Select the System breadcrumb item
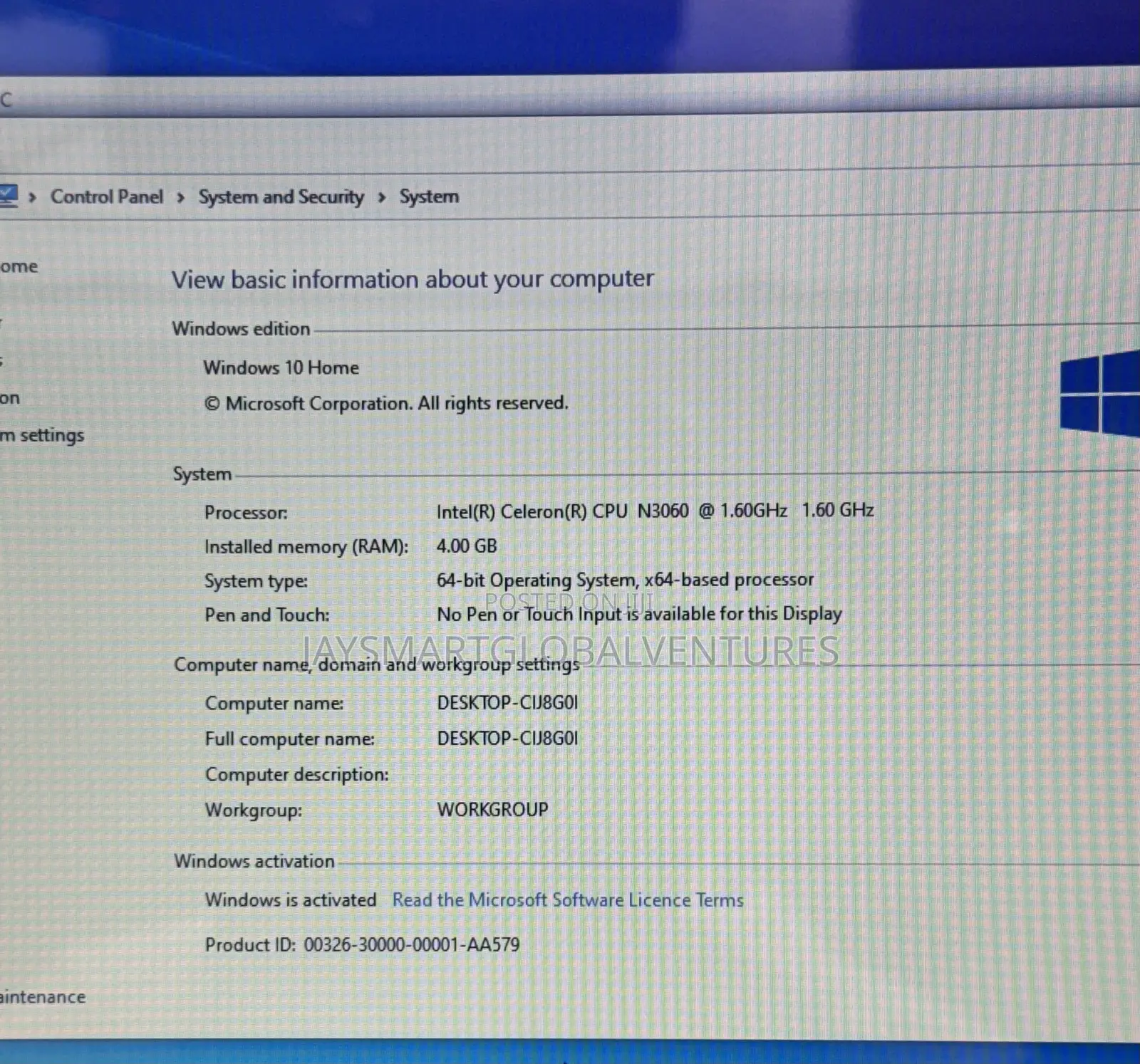The width and height of the screenshot is (1140, 1064). pos(429,197)
